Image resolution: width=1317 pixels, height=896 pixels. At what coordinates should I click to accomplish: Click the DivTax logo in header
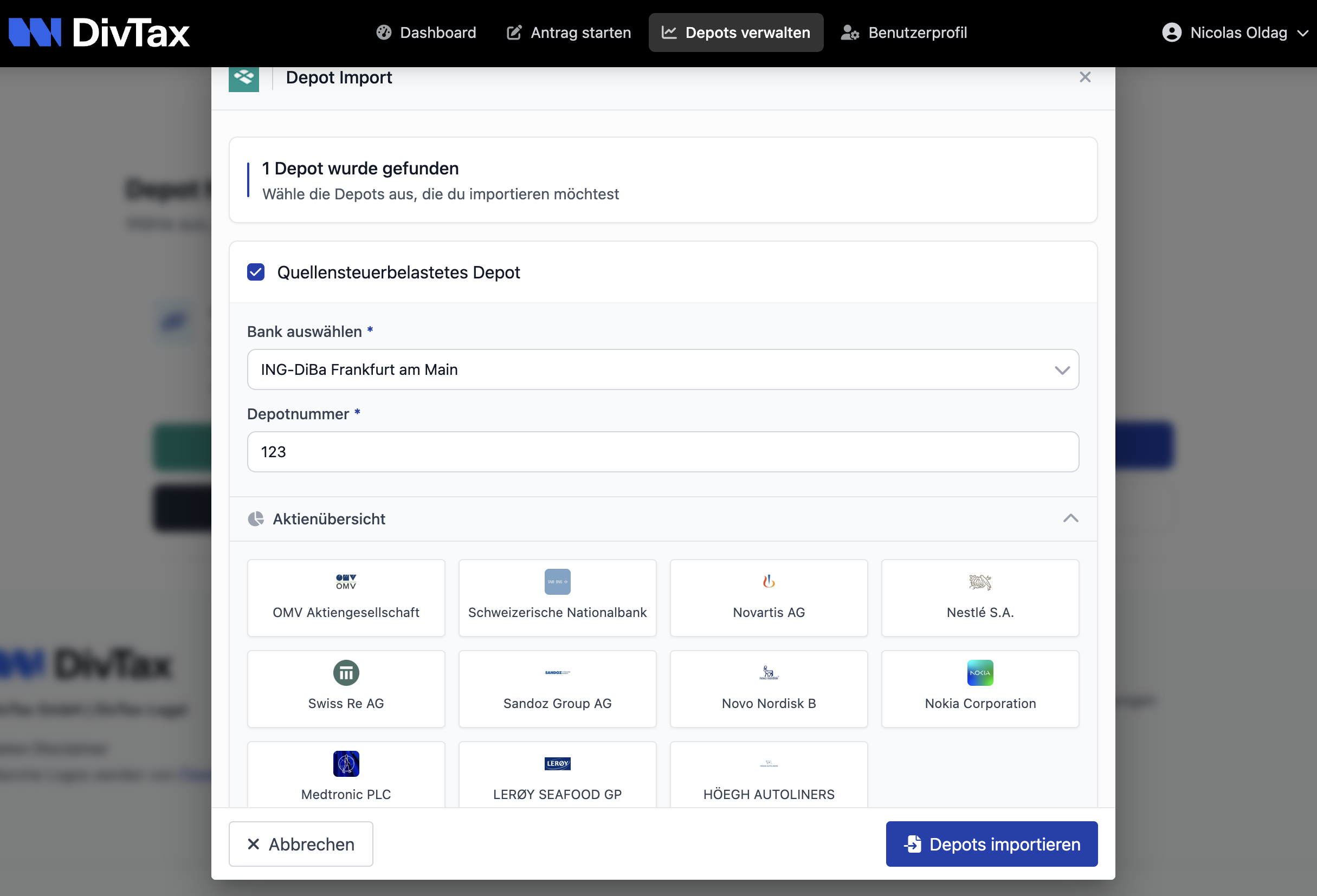pyautogui.click(x=99, y=33)
